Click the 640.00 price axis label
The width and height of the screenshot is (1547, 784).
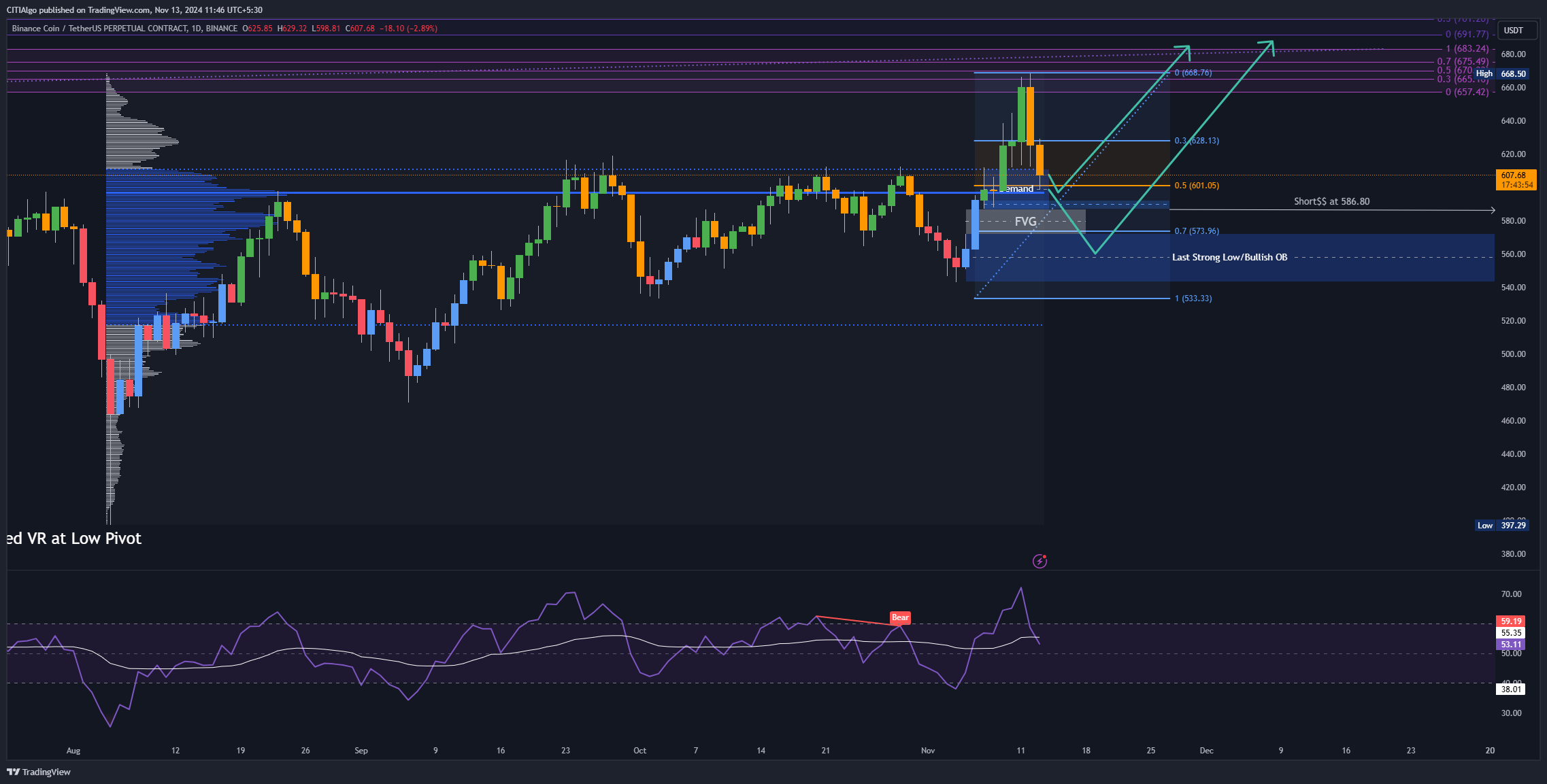[x=1514, y=121]
